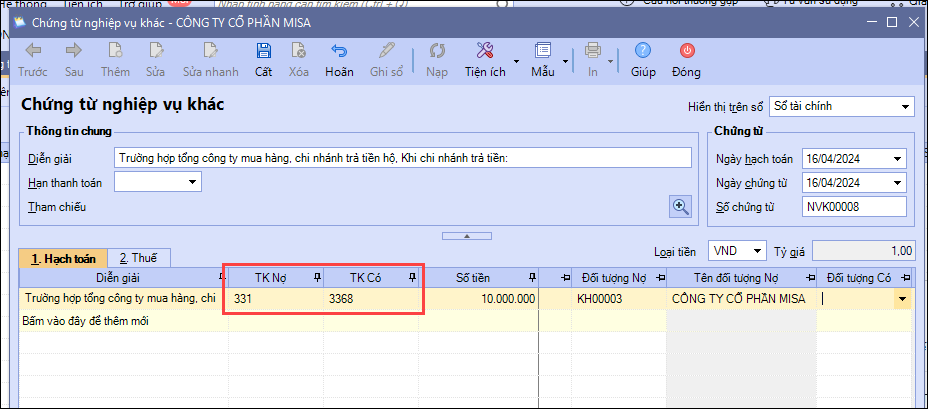Select the 1. Hạch toán tab
Image resolution: width=928 pixels, height=409 pixels.
pos(61,258)
